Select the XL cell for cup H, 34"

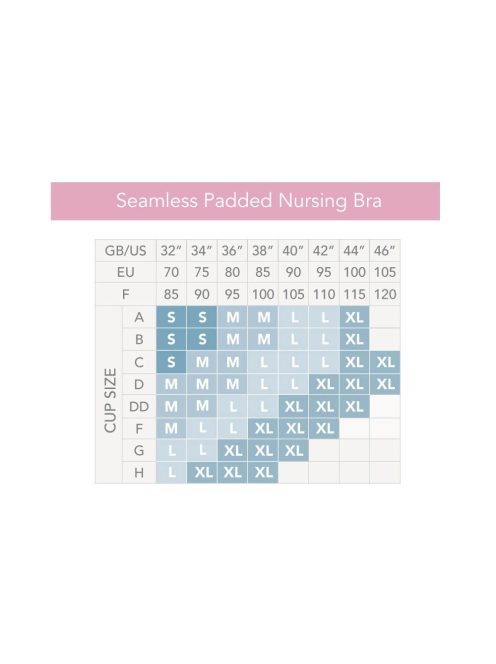coord(202,473)
